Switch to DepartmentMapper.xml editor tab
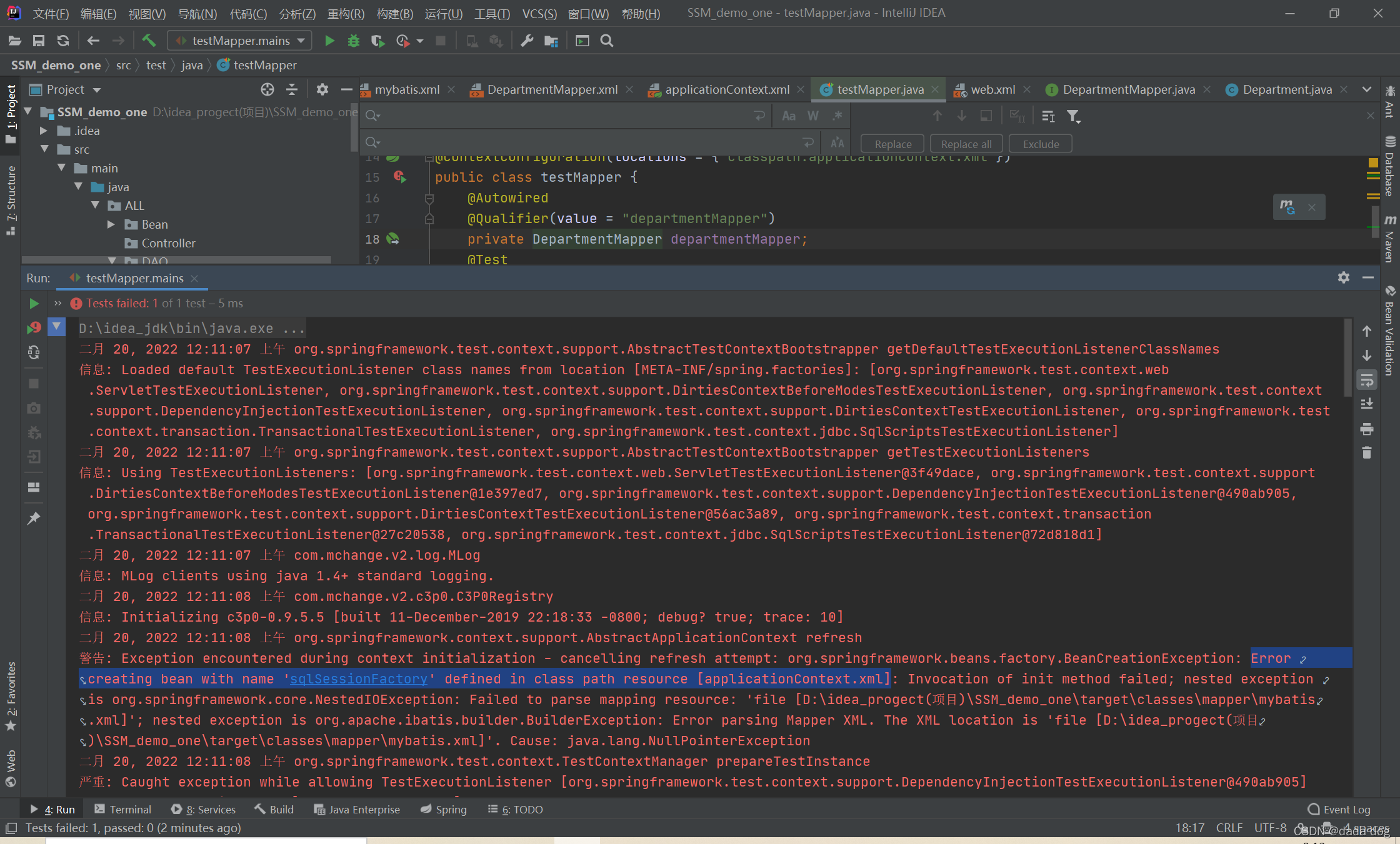This screenshot has width=1400, height=844. pos(552,90)
